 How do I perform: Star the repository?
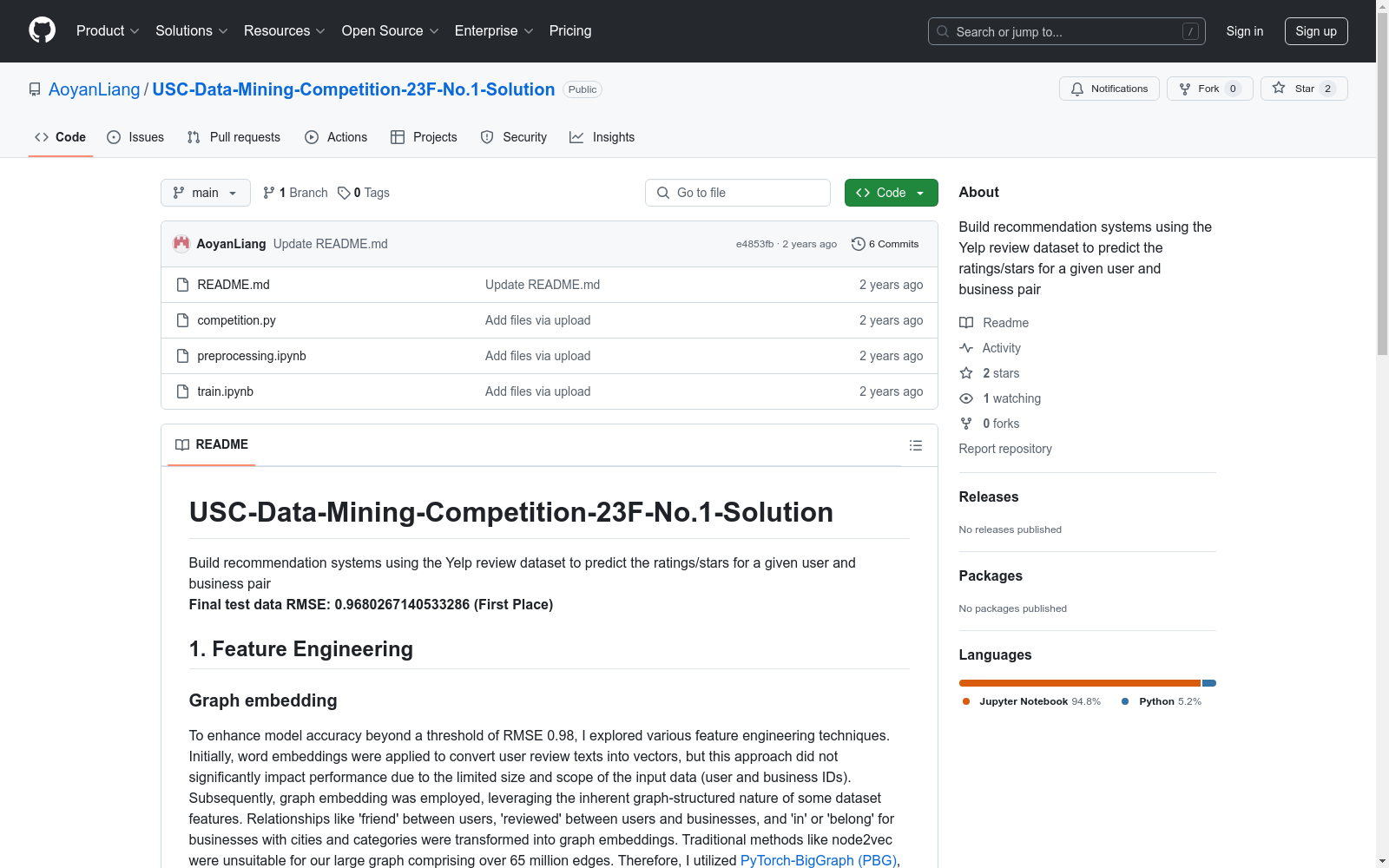click(x=1303, y=89)
